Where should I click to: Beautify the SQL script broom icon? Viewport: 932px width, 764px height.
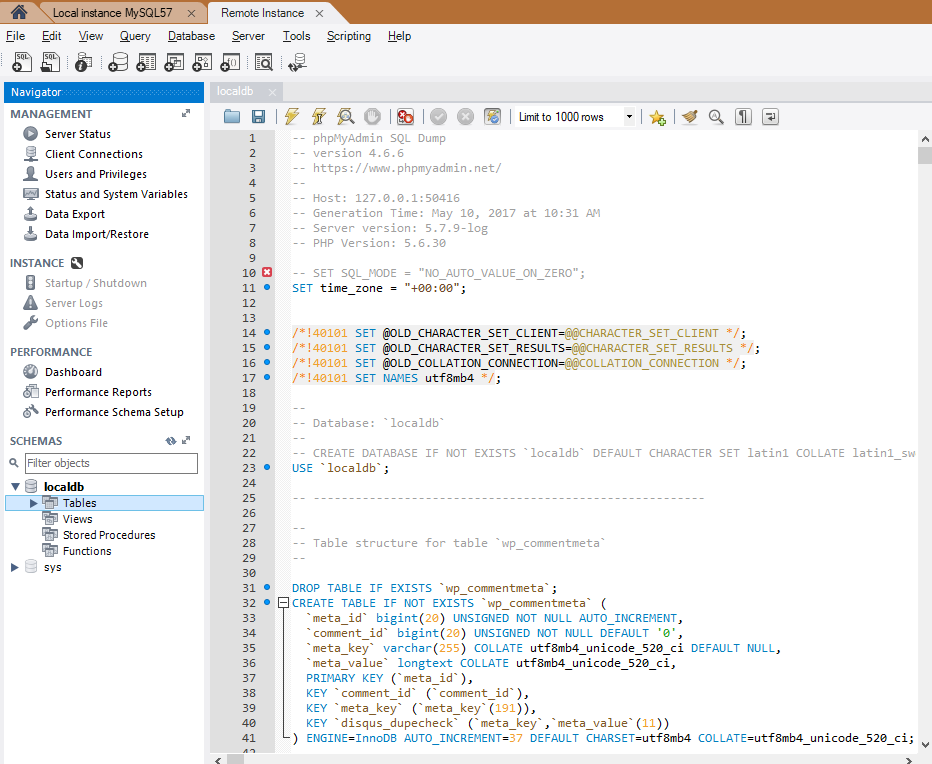[x=689, y=117]
